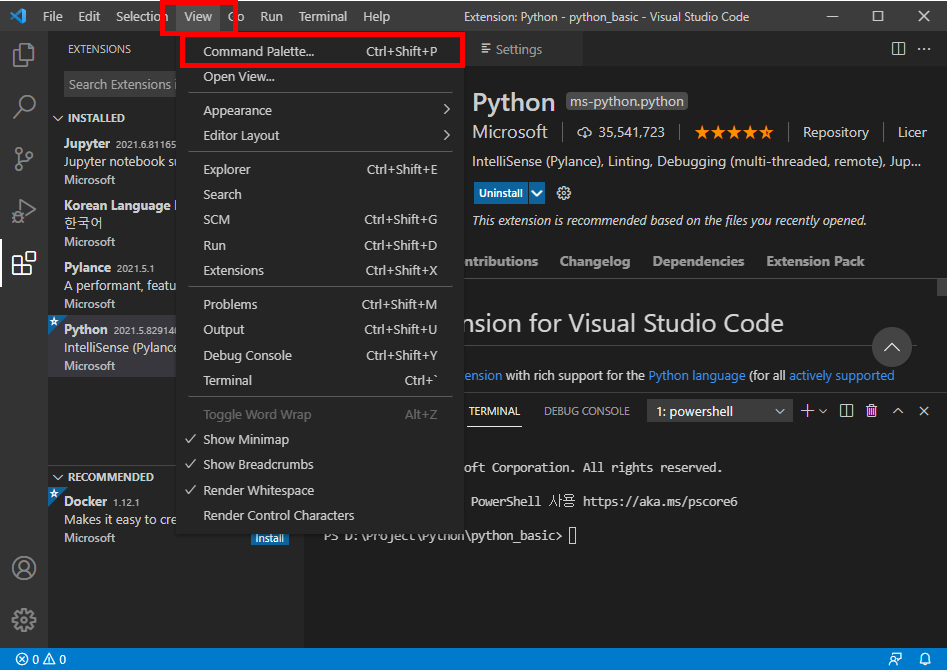Open the Changelog tab
Screen dimensions: 947x670
594,262
